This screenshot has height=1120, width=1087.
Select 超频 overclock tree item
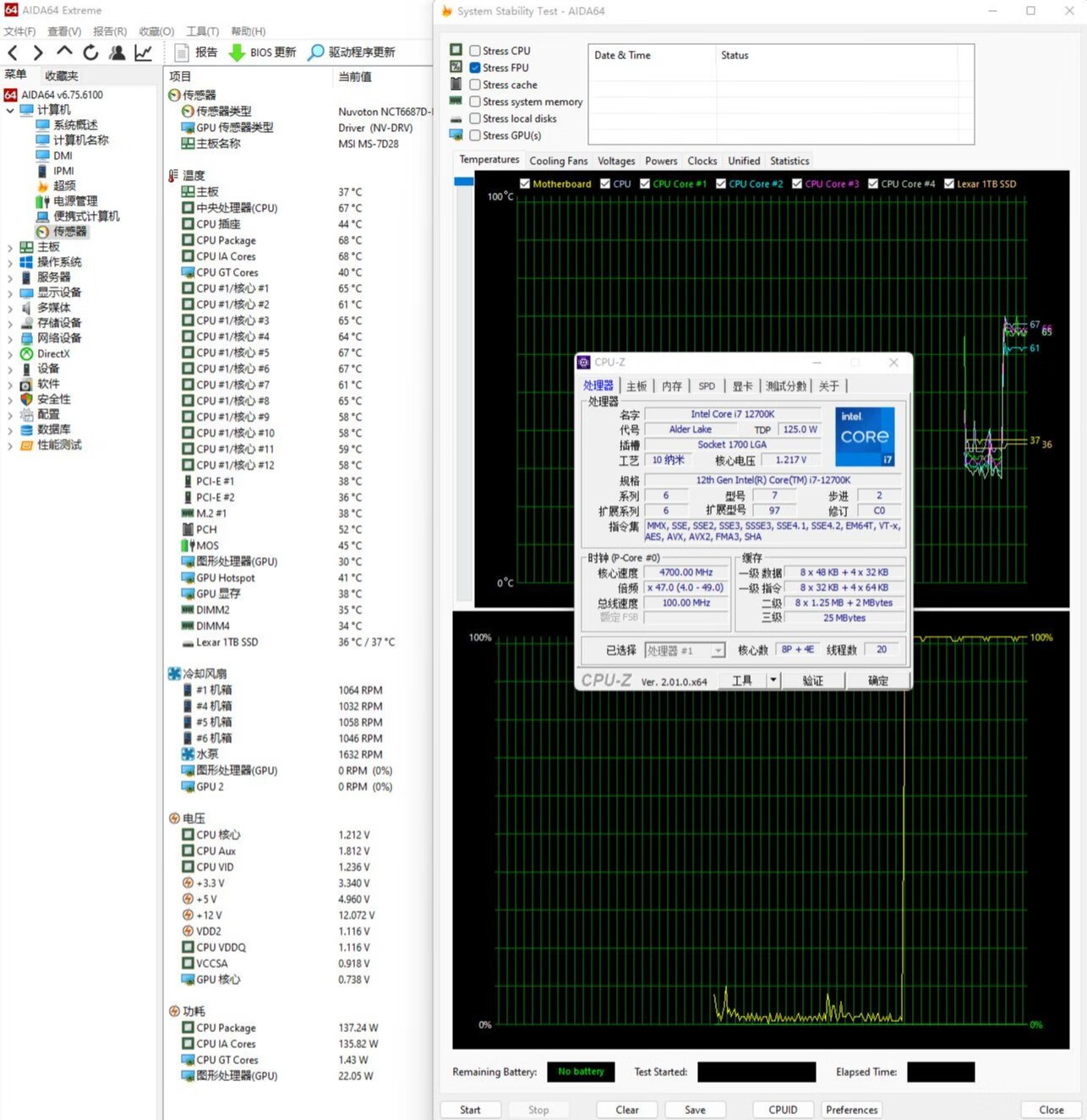(x=56, y=186)
